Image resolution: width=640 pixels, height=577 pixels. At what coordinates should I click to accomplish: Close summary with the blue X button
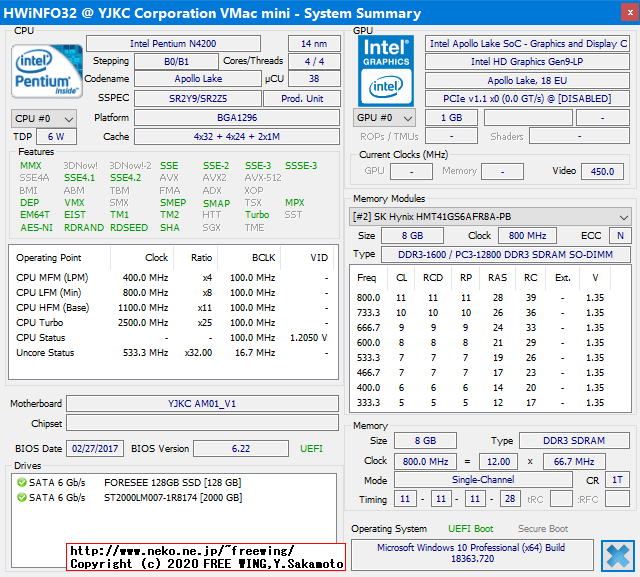618,555
